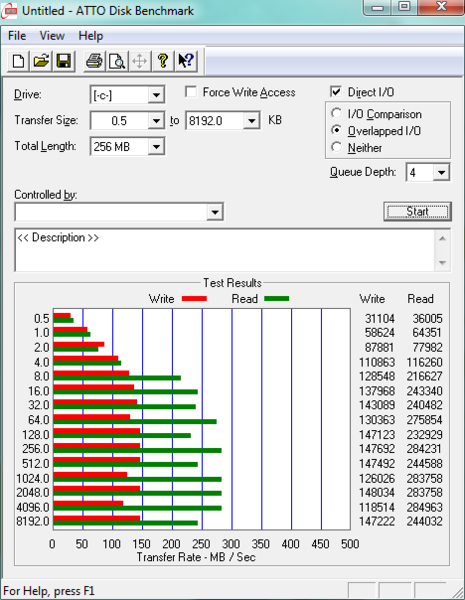Open the Total Length 256 MB dropdown

click(x=156, y=147)
